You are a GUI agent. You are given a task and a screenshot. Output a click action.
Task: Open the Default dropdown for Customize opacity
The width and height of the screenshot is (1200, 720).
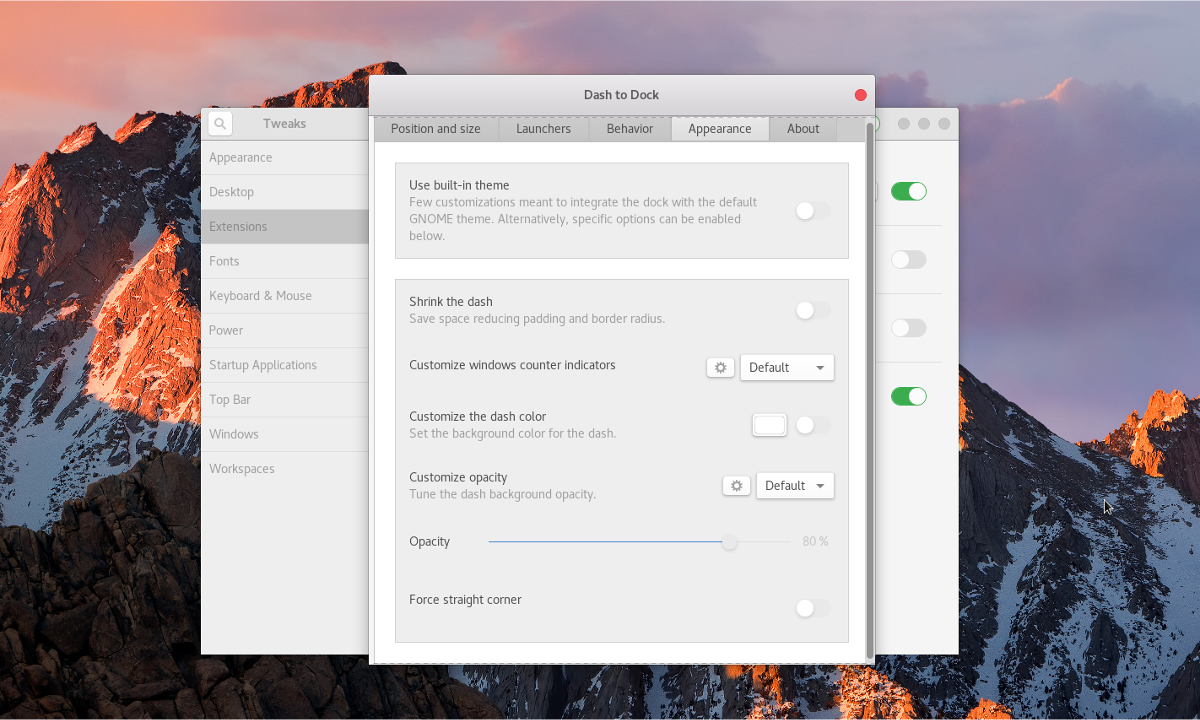point(794,485)
